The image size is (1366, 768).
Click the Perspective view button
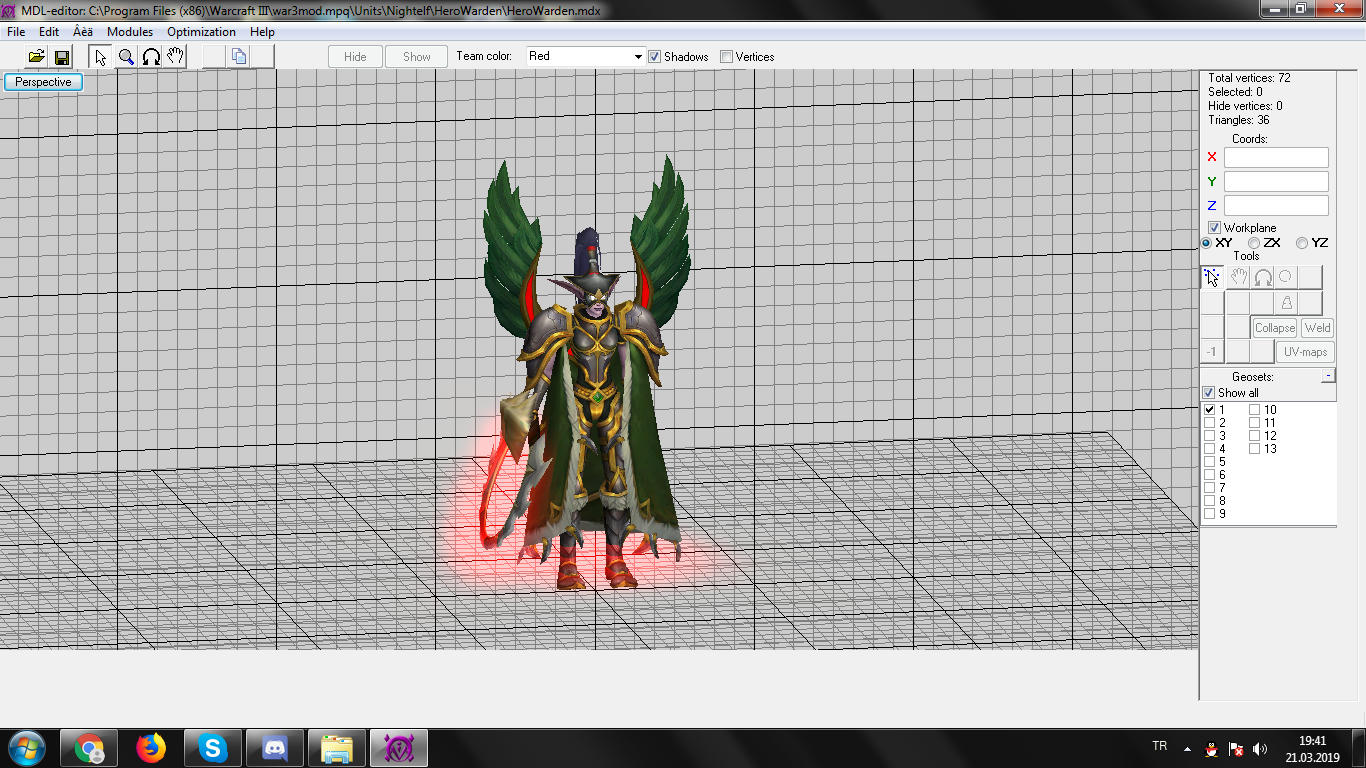click(43, 82)
